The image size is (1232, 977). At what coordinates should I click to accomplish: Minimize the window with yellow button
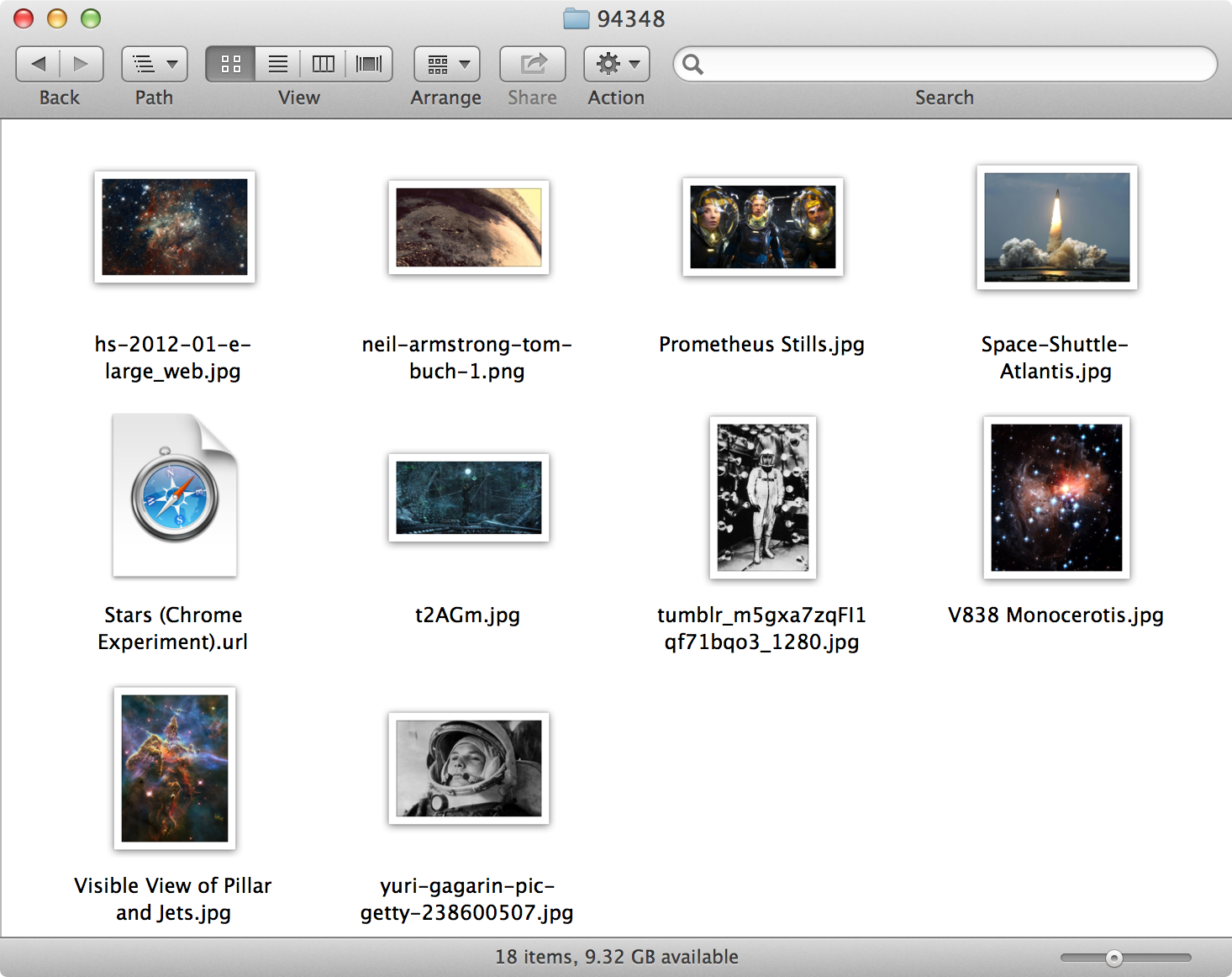click(57, 18)
